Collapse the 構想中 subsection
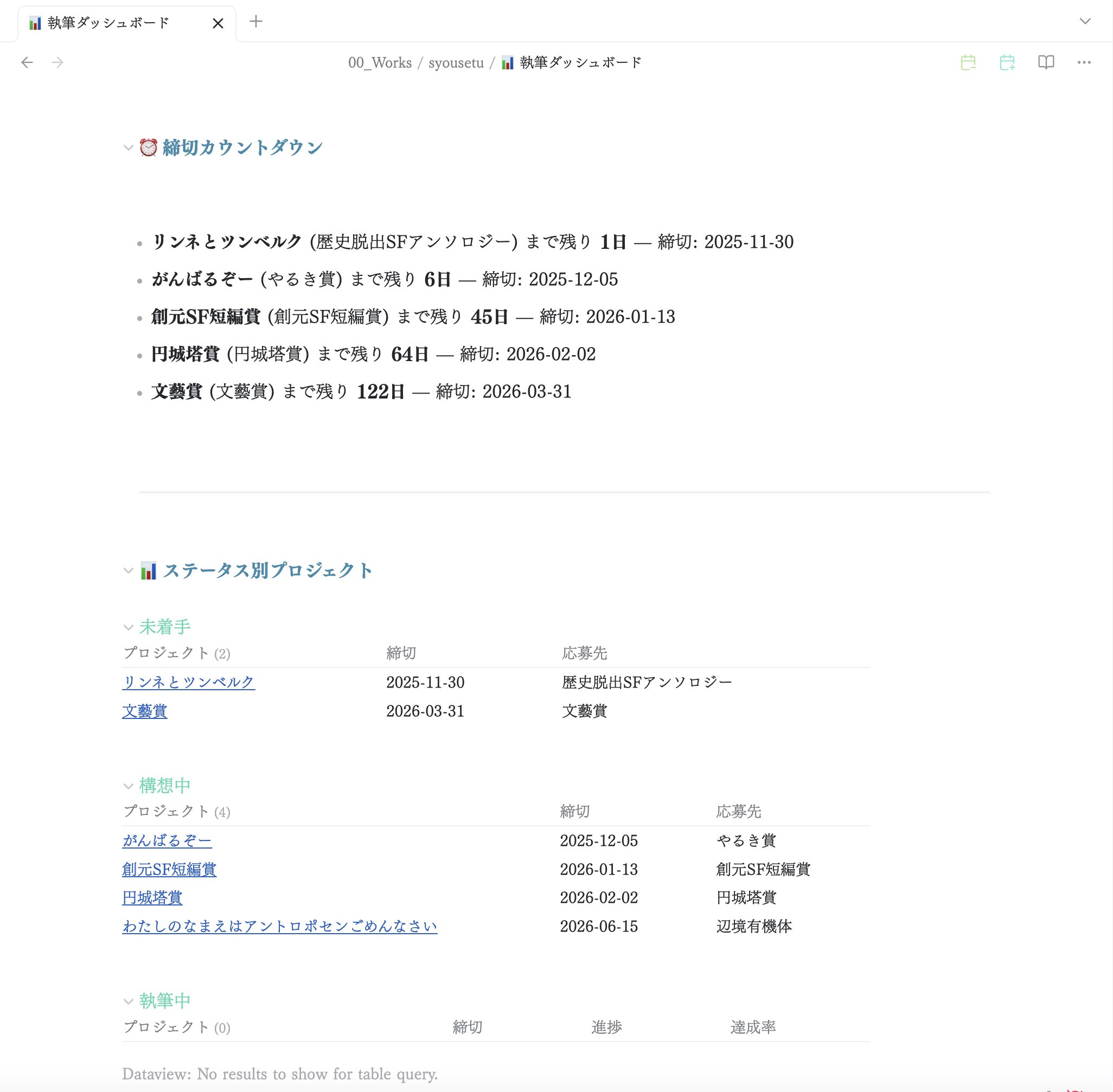This screenshot has width=1113, height=1092. point(127,785)
